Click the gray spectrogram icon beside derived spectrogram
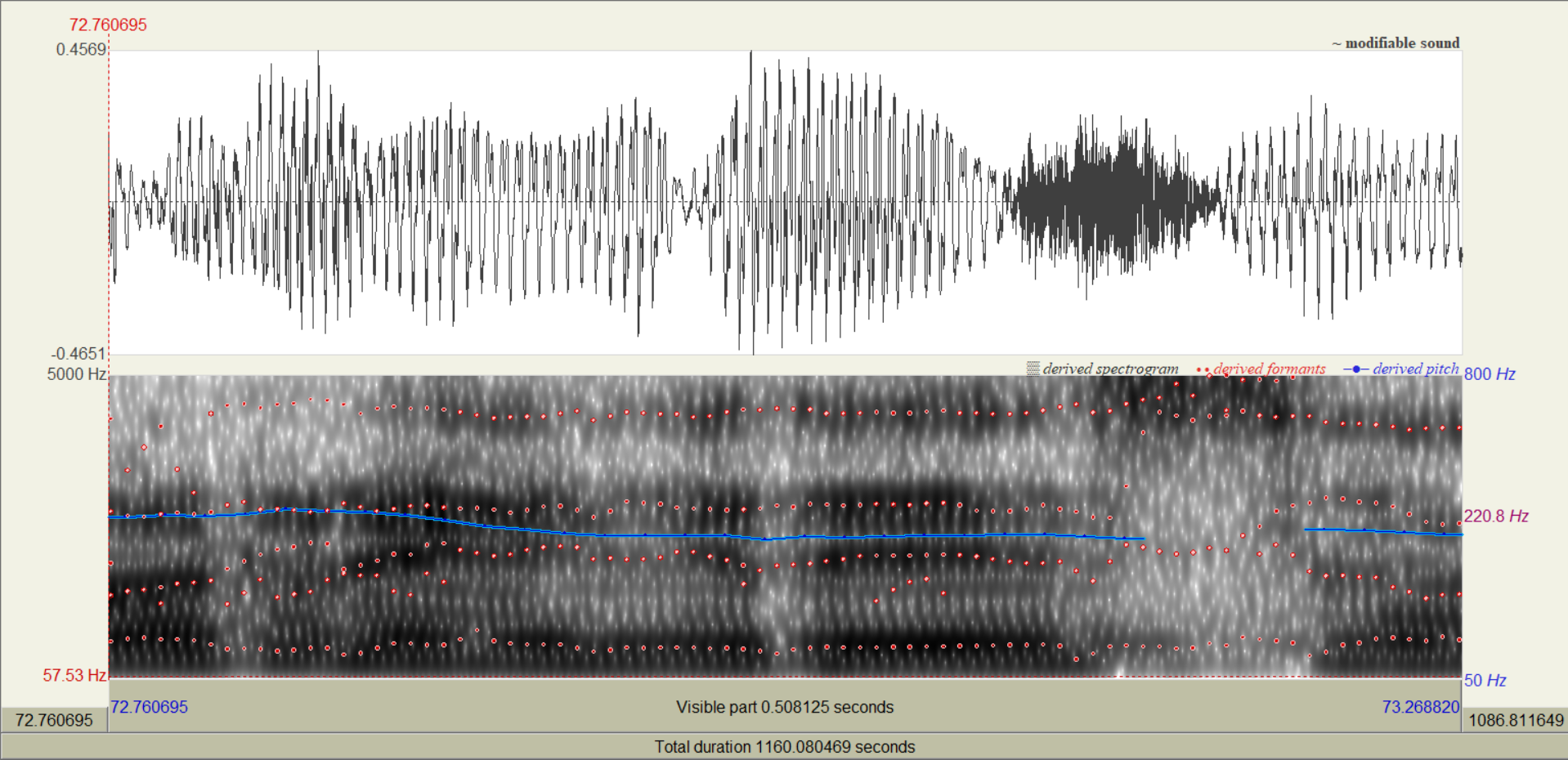Image resolution: width=1568 pixels, height=760 pixels. click(1033, 369)
